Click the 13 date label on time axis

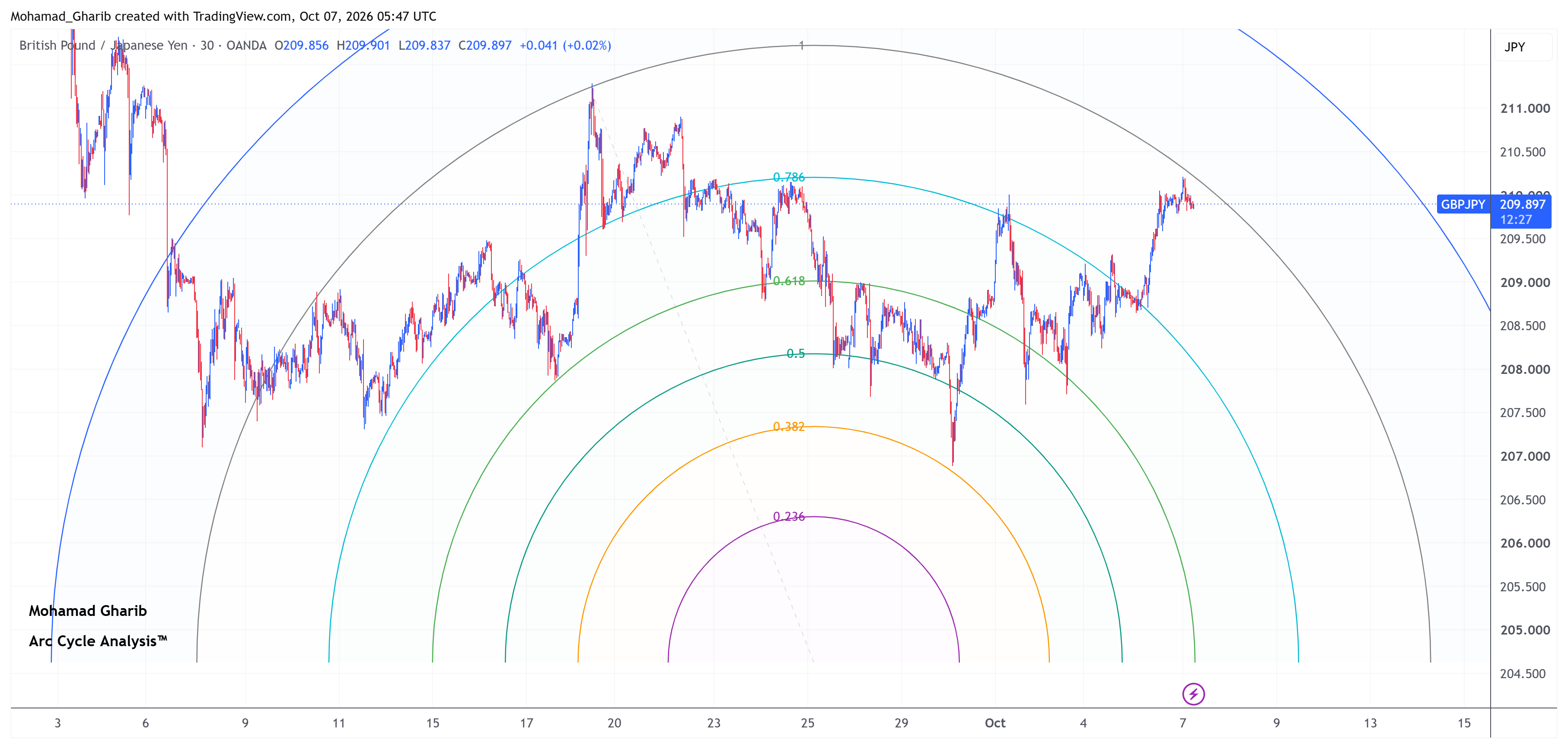click(1370, 724)
